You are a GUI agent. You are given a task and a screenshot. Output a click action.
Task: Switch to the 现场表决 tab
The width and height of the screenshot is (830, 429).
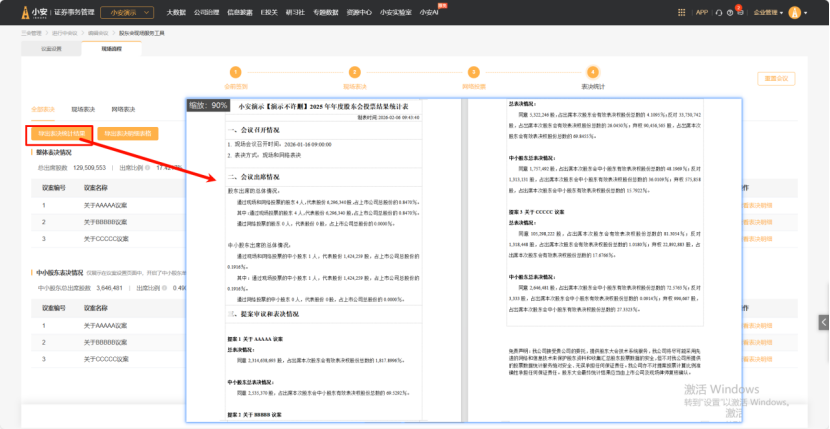[83, 108]
